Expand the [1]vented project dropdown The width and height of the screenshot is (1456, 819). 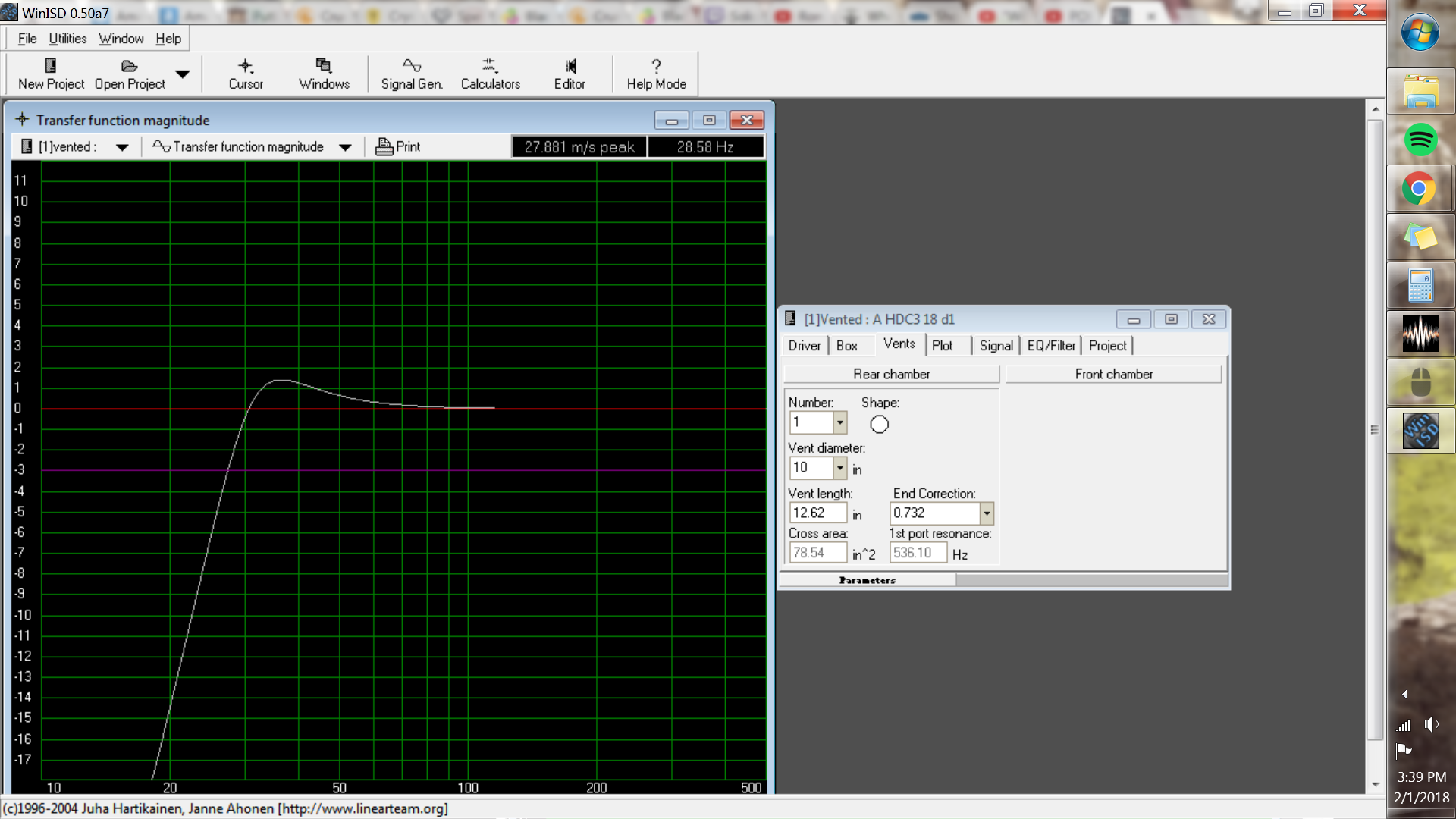[x=122, y=147]
